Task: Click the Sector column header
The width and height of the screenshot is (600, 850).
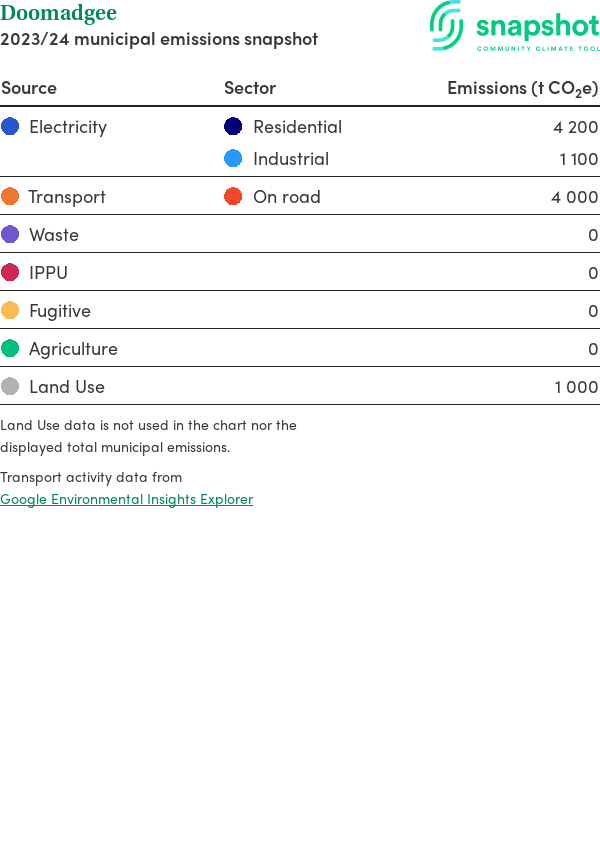Action: pyautogui.click(x=250, y=88)
